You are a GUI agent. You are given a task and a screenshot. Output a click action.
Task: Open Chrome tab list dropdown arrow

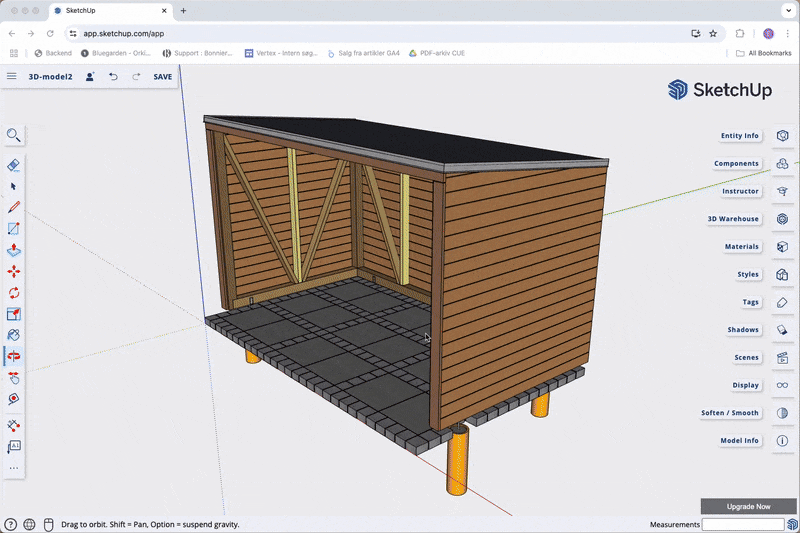786,10
